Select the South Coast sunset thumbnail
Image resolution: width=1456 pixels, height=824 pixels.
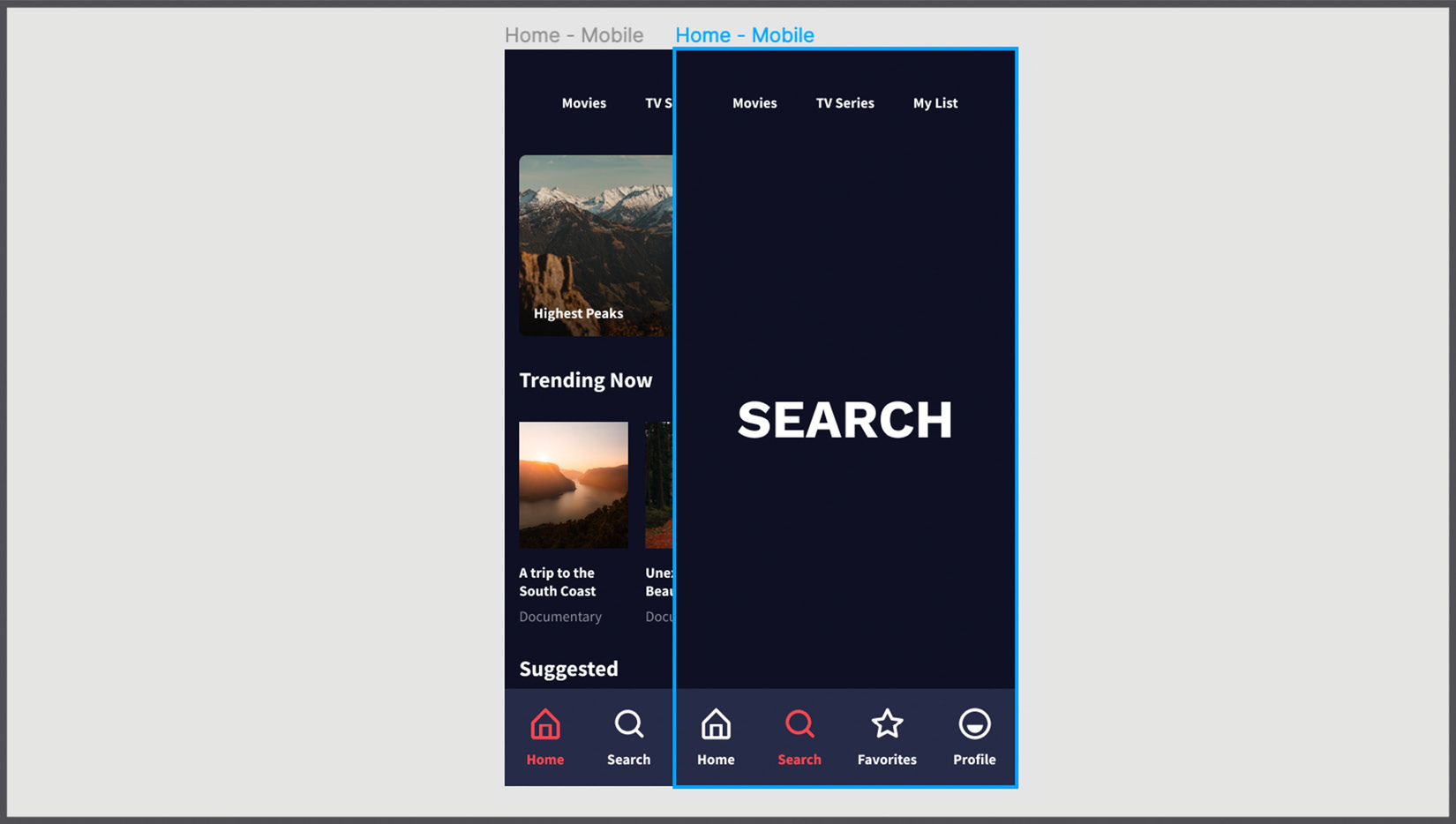coord(574,484)
